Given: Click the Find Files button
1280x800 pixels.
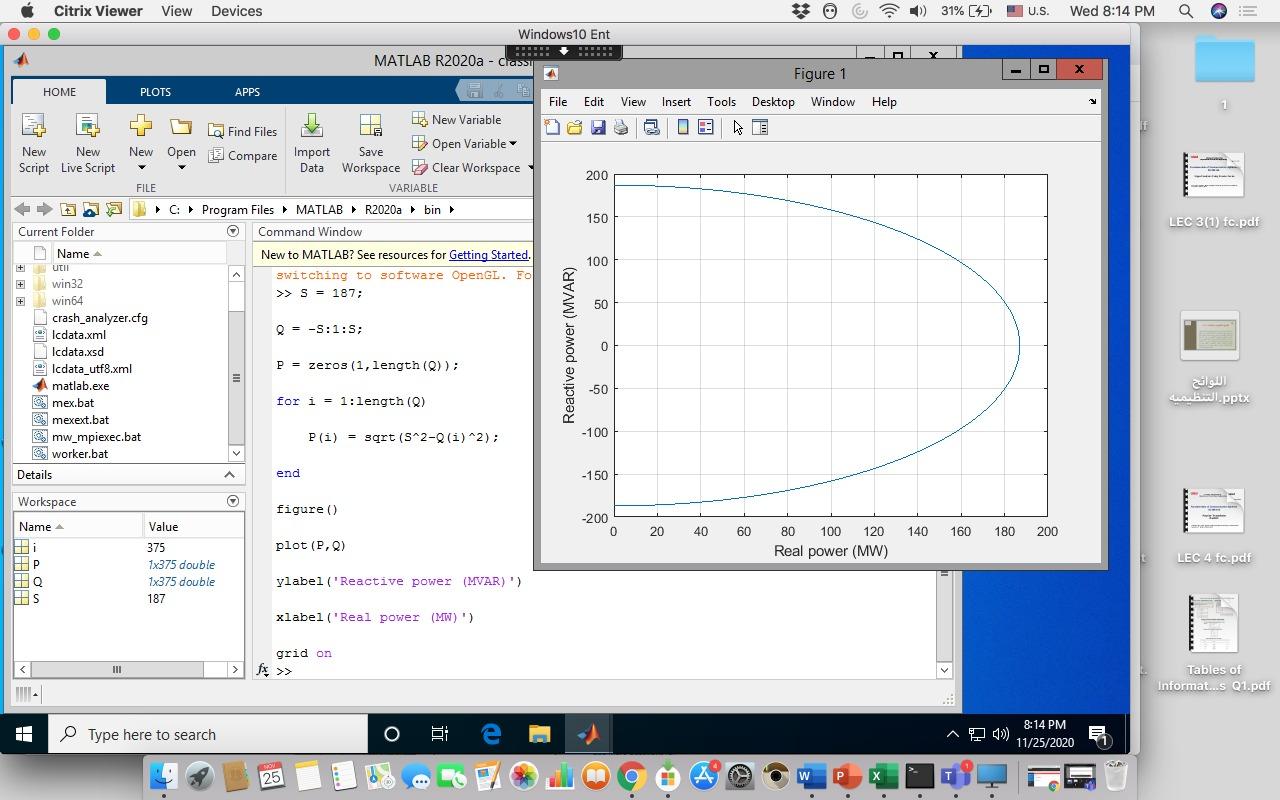Looking at the screenshot, I should coord(242,131).
